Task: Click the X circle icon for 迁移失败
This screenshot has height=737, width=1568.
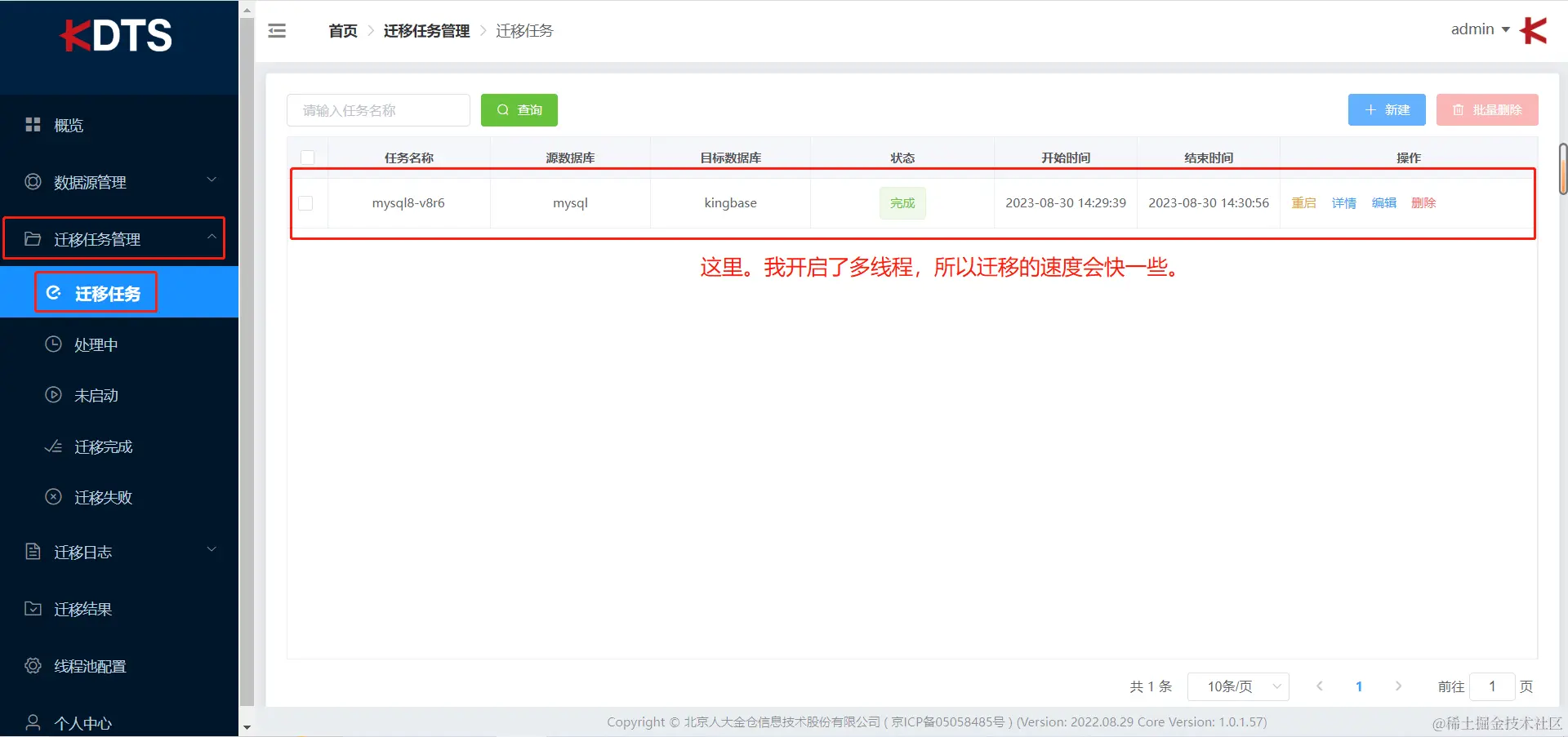Action: point(53,497)
